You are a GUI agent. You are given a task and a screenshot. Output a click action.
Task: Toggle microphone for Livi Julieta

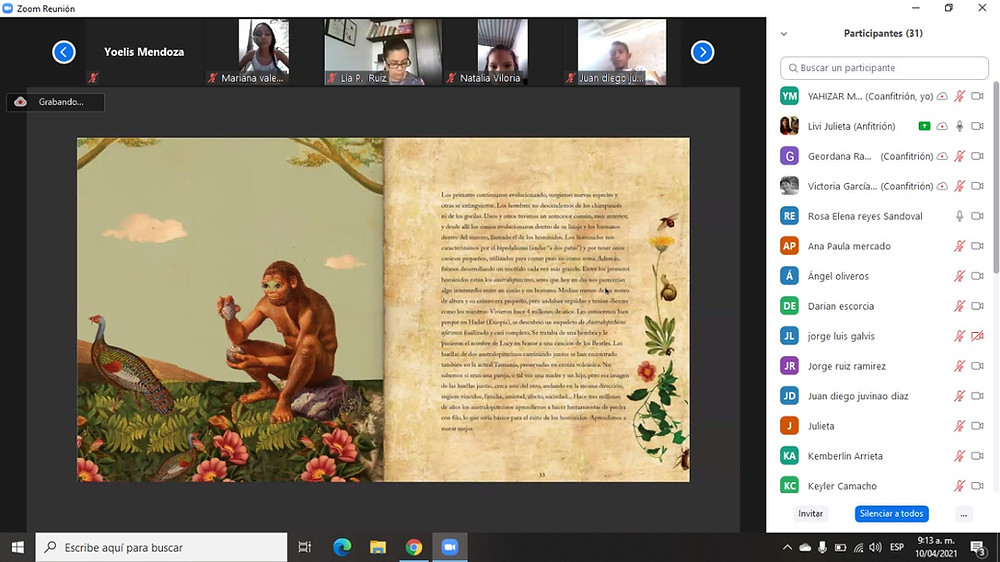tap(959, 126)
